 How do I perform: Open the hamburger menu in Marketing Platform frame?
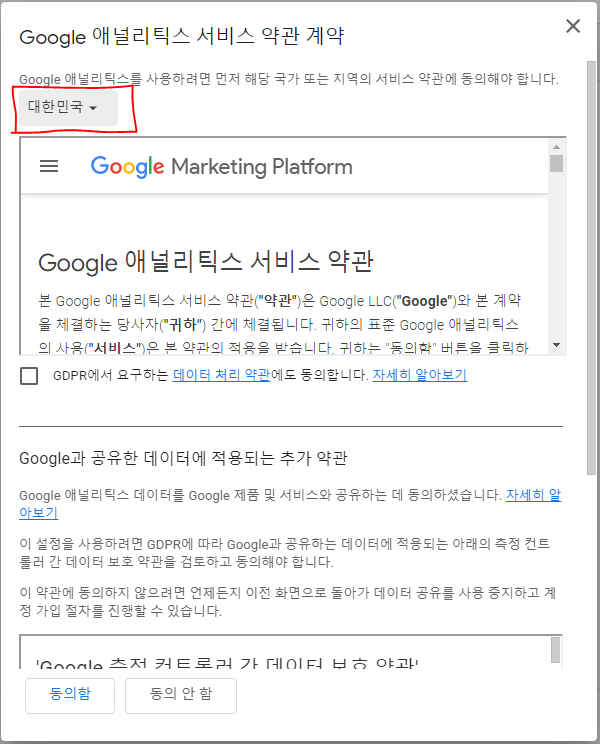tap(49, 167)
